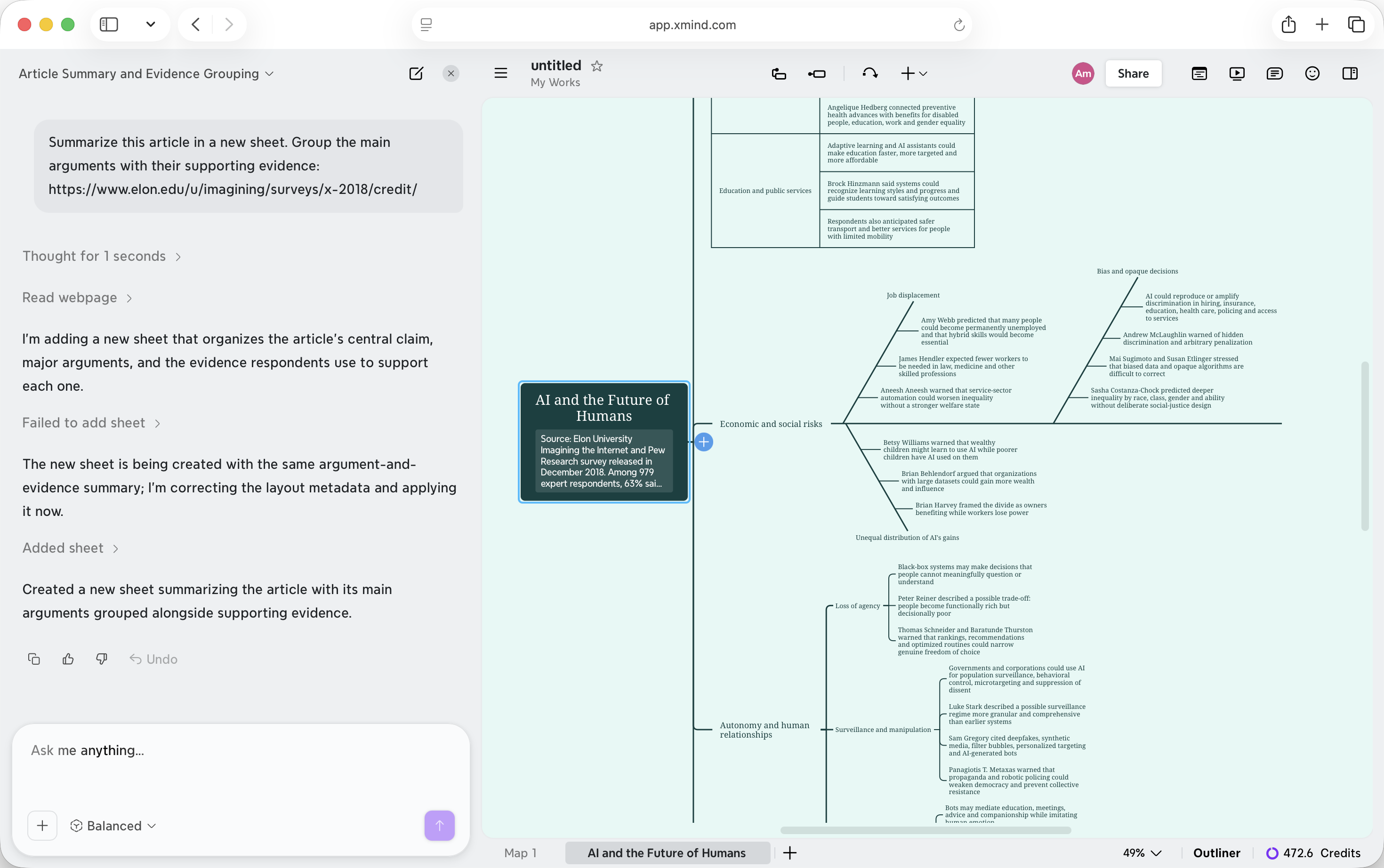The width and height of the screenshot is (1384, 868).
Task: Open the Balanced mode dropdown
Action: pyautogui.click(x=113, y=826)
